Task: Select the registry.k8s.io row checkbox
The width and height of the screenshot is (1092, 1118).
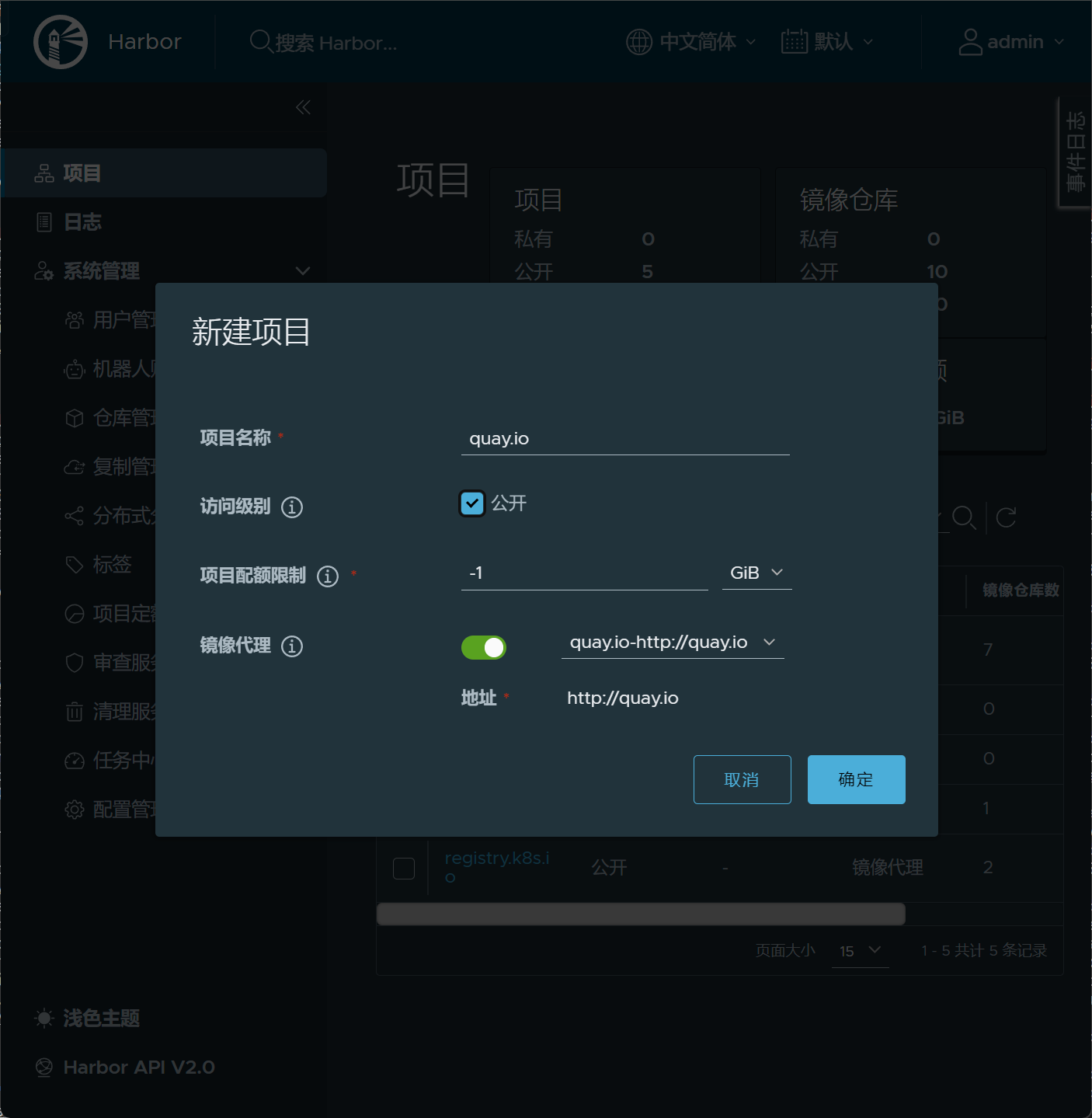Action: (404, 868)
